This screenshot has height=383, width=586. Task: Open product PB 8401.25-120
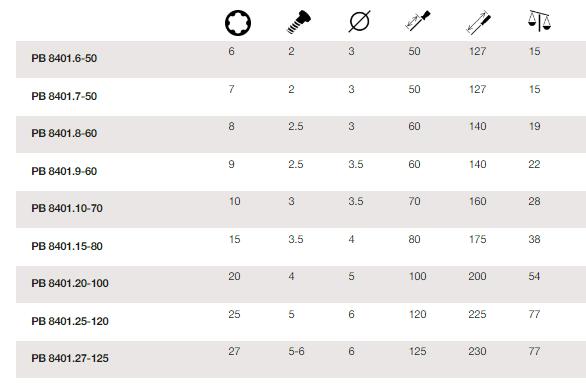click(70, 321)
